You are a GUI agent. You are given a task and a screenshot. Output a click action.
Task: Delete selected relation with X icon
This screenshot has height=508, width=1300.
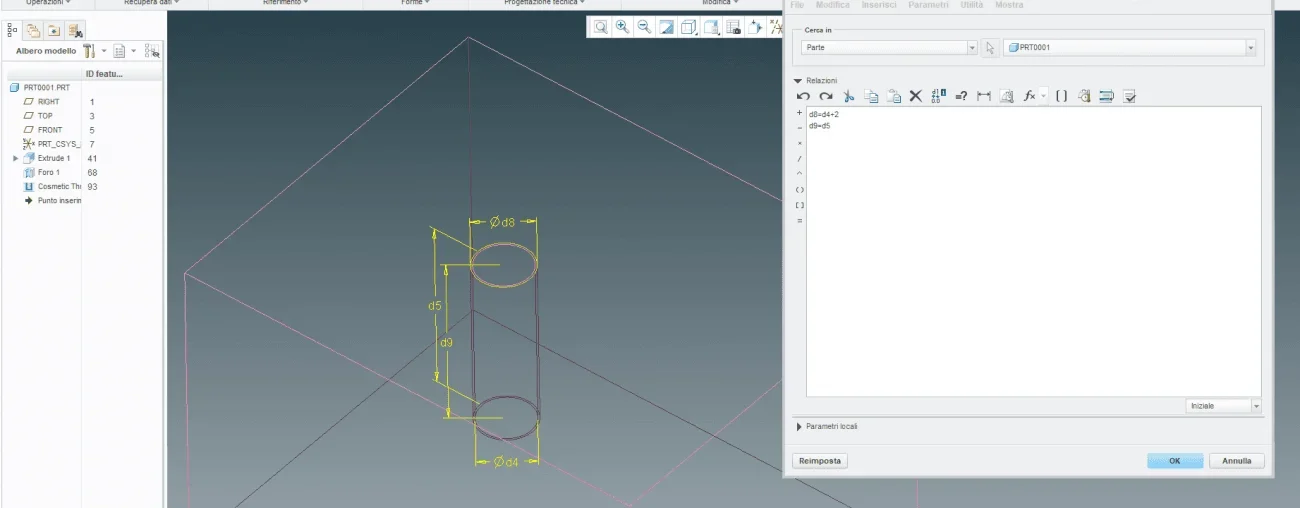(x=915, y=96)
